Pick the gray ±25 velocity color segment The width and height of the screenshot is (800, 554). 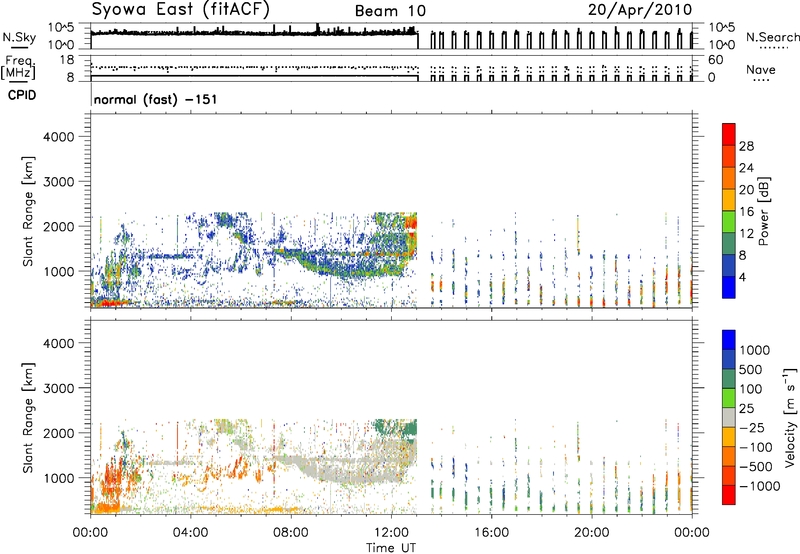coord(729,418)
